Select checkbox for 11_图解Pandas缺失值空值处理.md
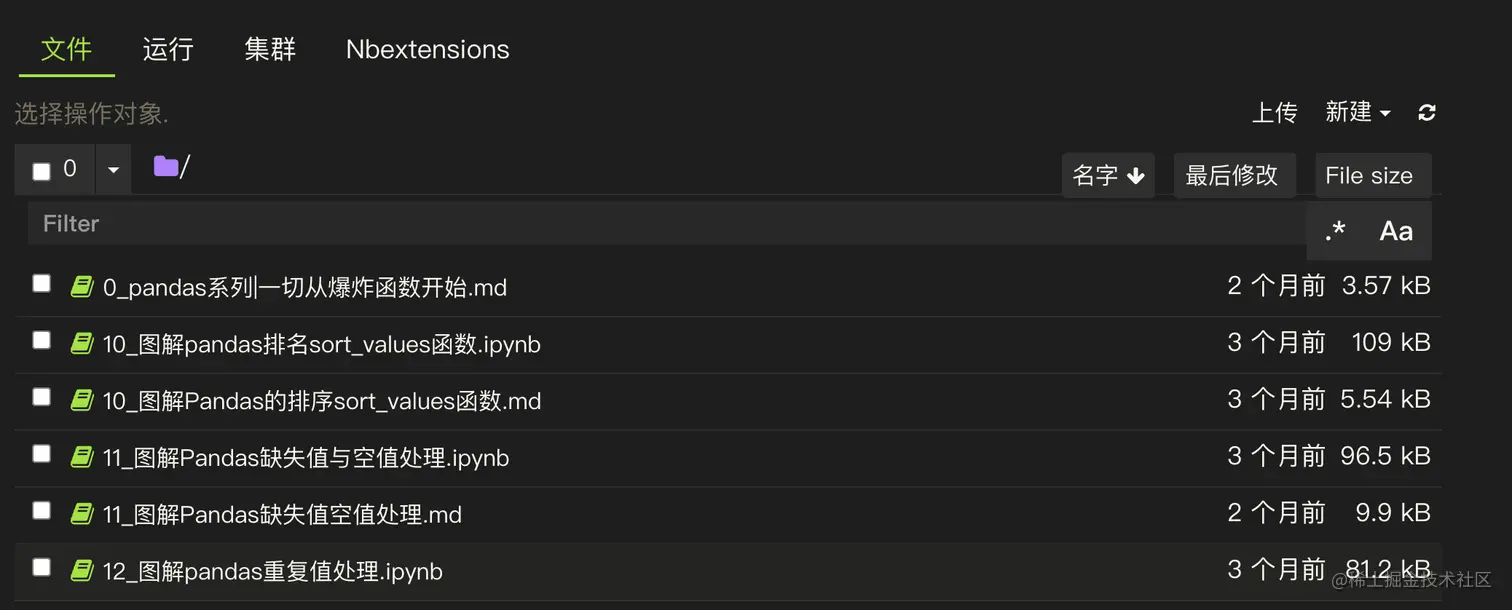This screenshot has height=610, width=1512. 41,510
